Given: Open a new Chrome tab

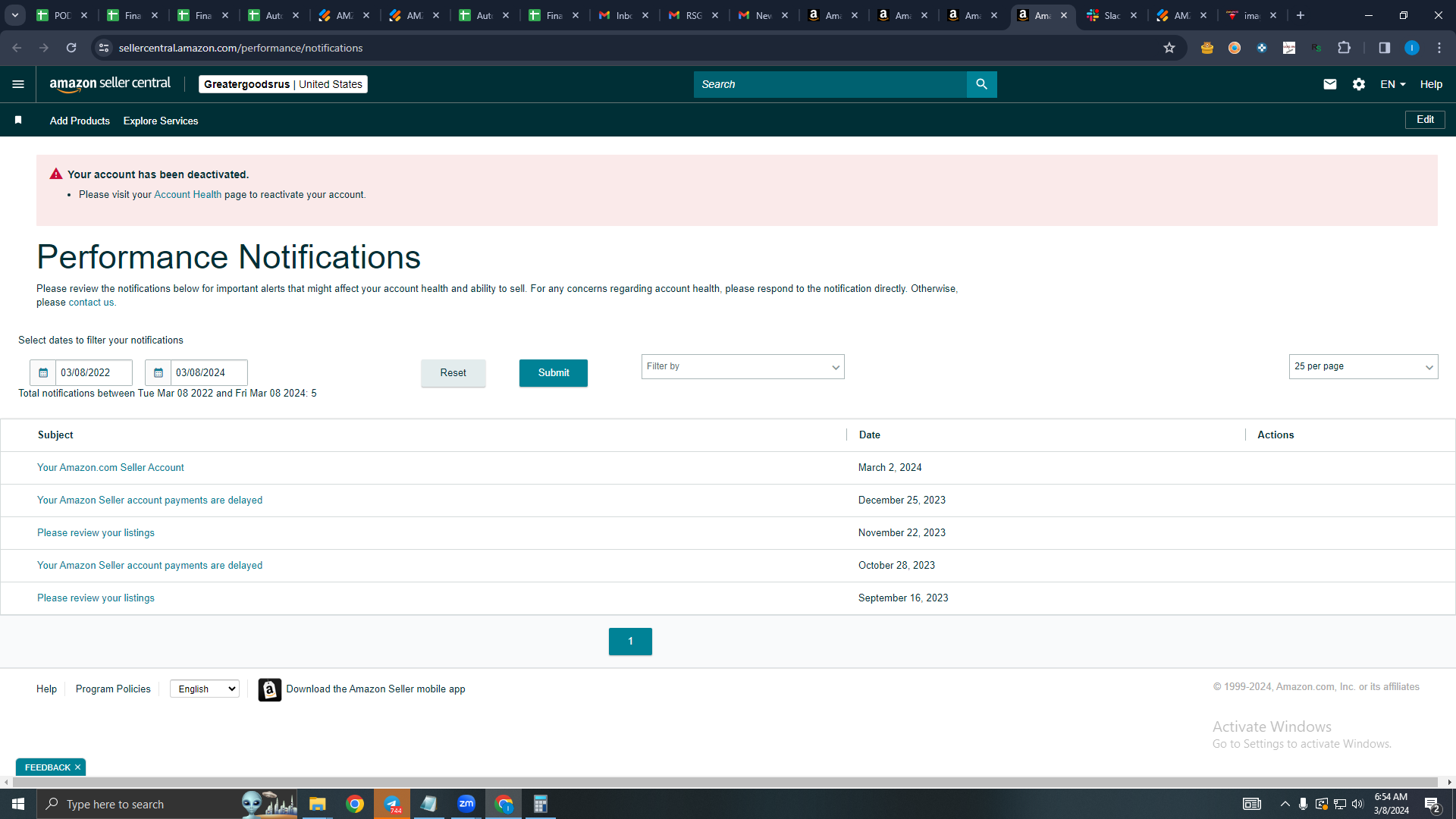Looking at the screenshot, I should 1301,15.
